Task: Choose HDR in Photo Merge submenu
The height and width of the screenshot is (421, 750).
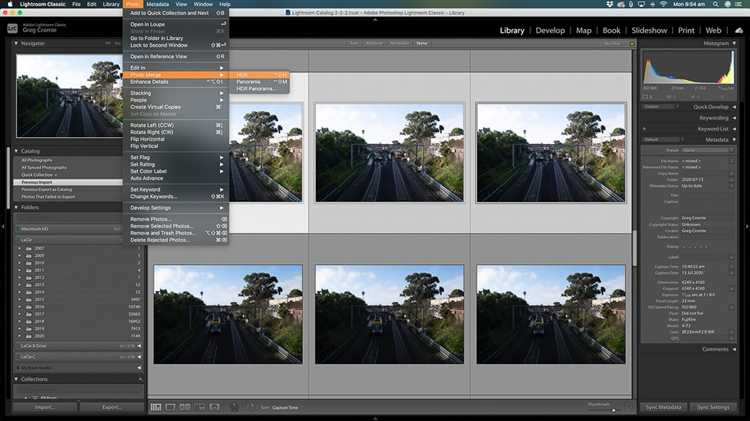Action: tap(260, 75)
